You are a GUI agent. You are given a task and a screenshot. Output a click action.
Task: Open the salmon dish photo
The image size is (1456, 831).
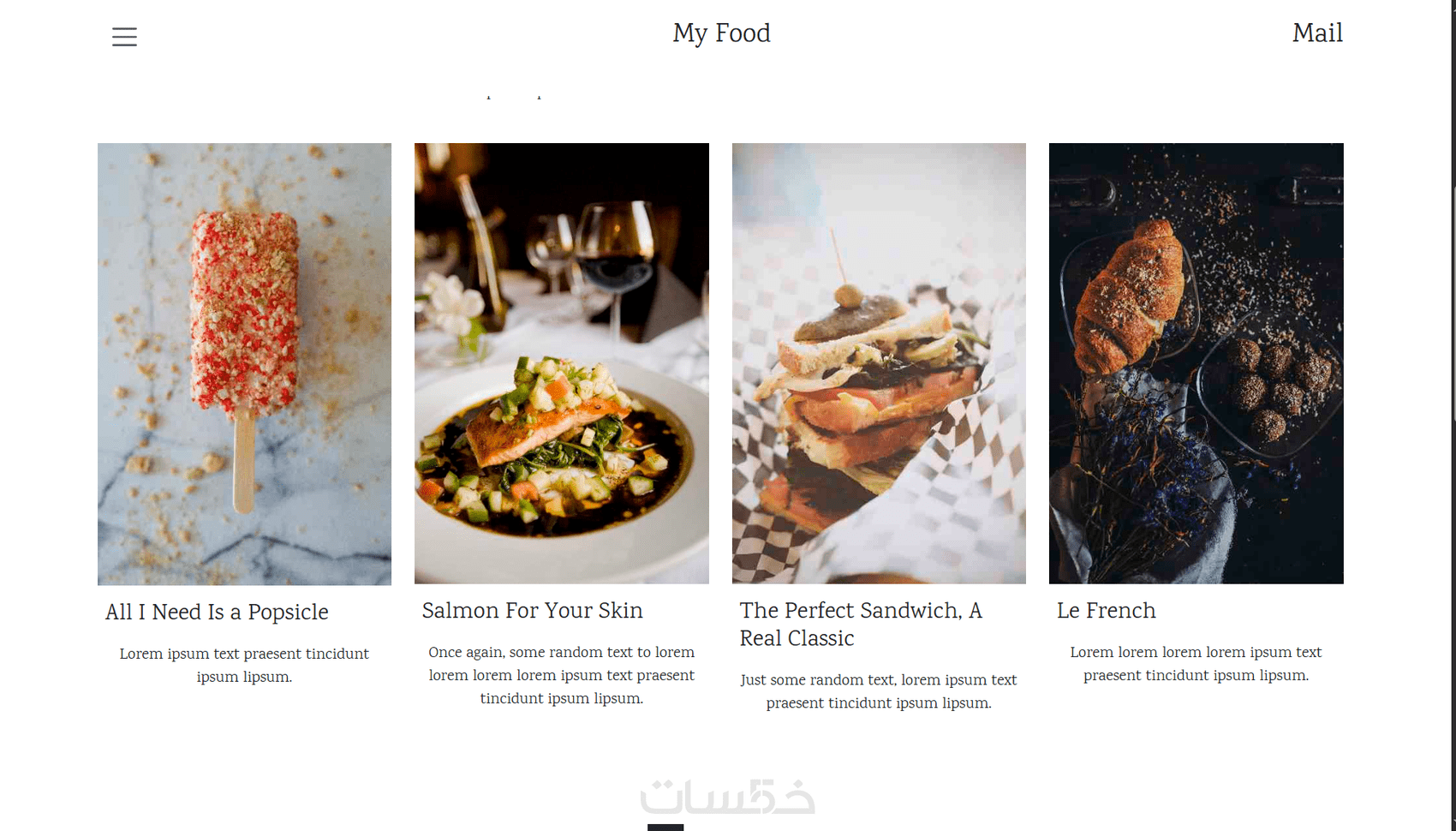coord(561,363)
